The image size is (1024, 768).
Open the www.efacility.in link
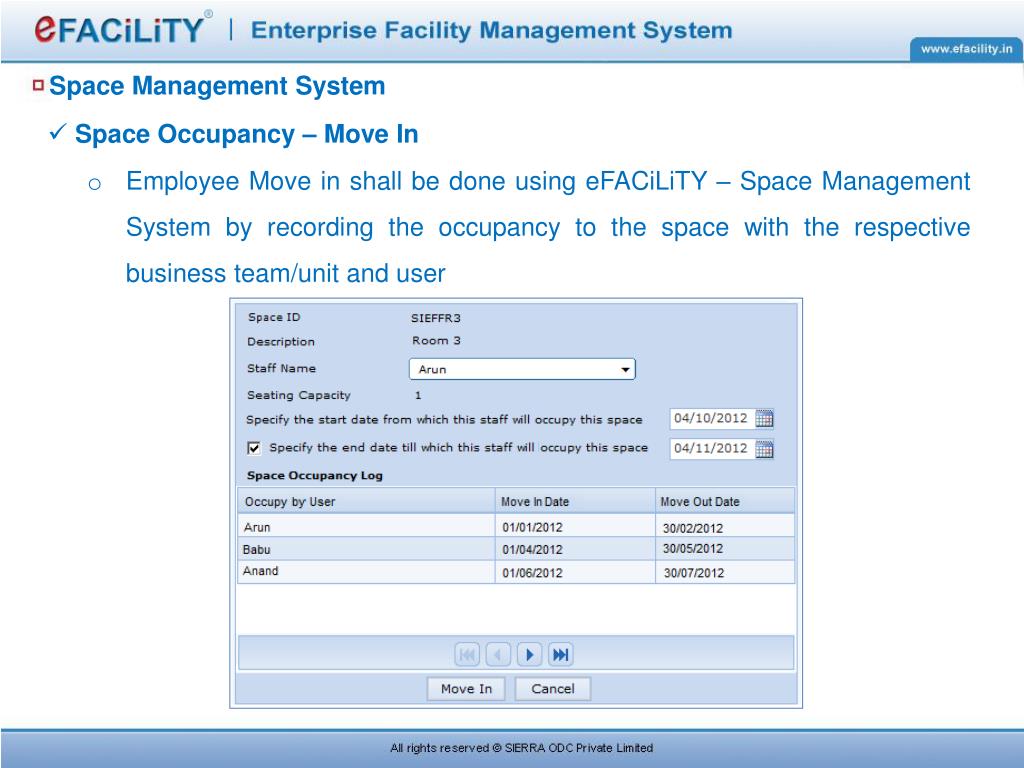click(967, 49)
